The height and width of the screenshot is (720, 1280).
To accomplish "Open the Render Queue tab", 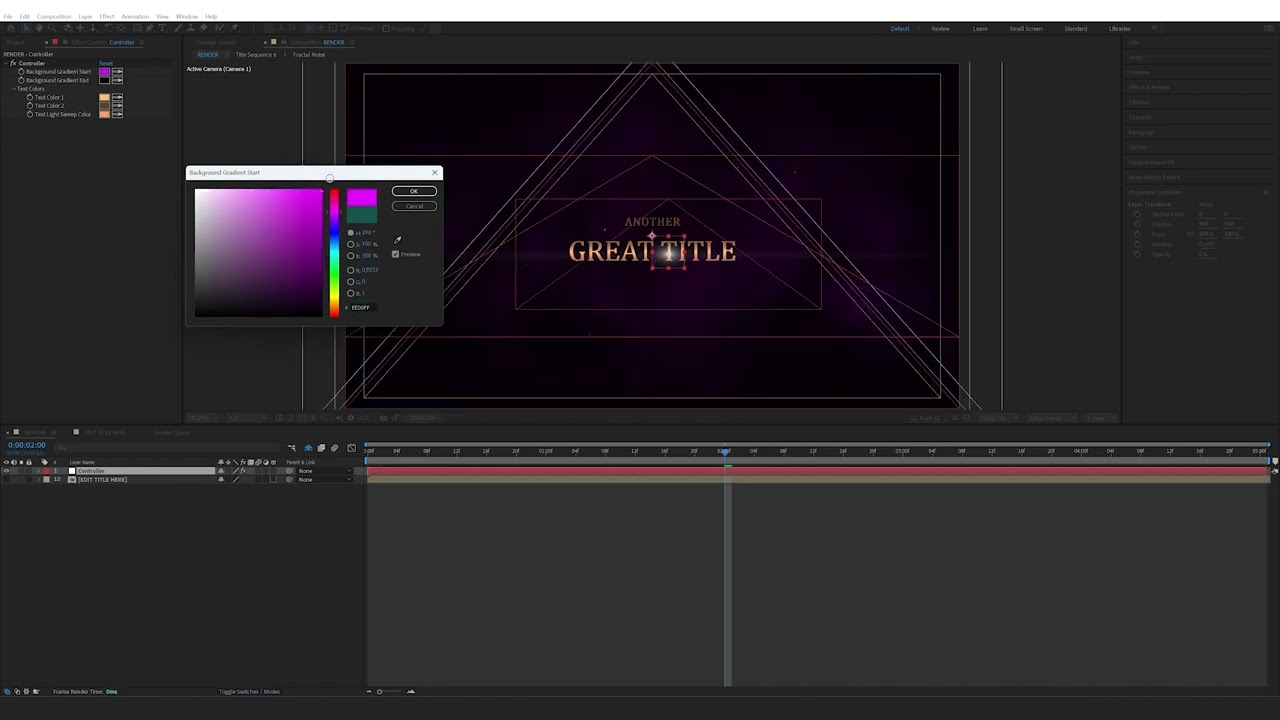I will tap(172, 432).
